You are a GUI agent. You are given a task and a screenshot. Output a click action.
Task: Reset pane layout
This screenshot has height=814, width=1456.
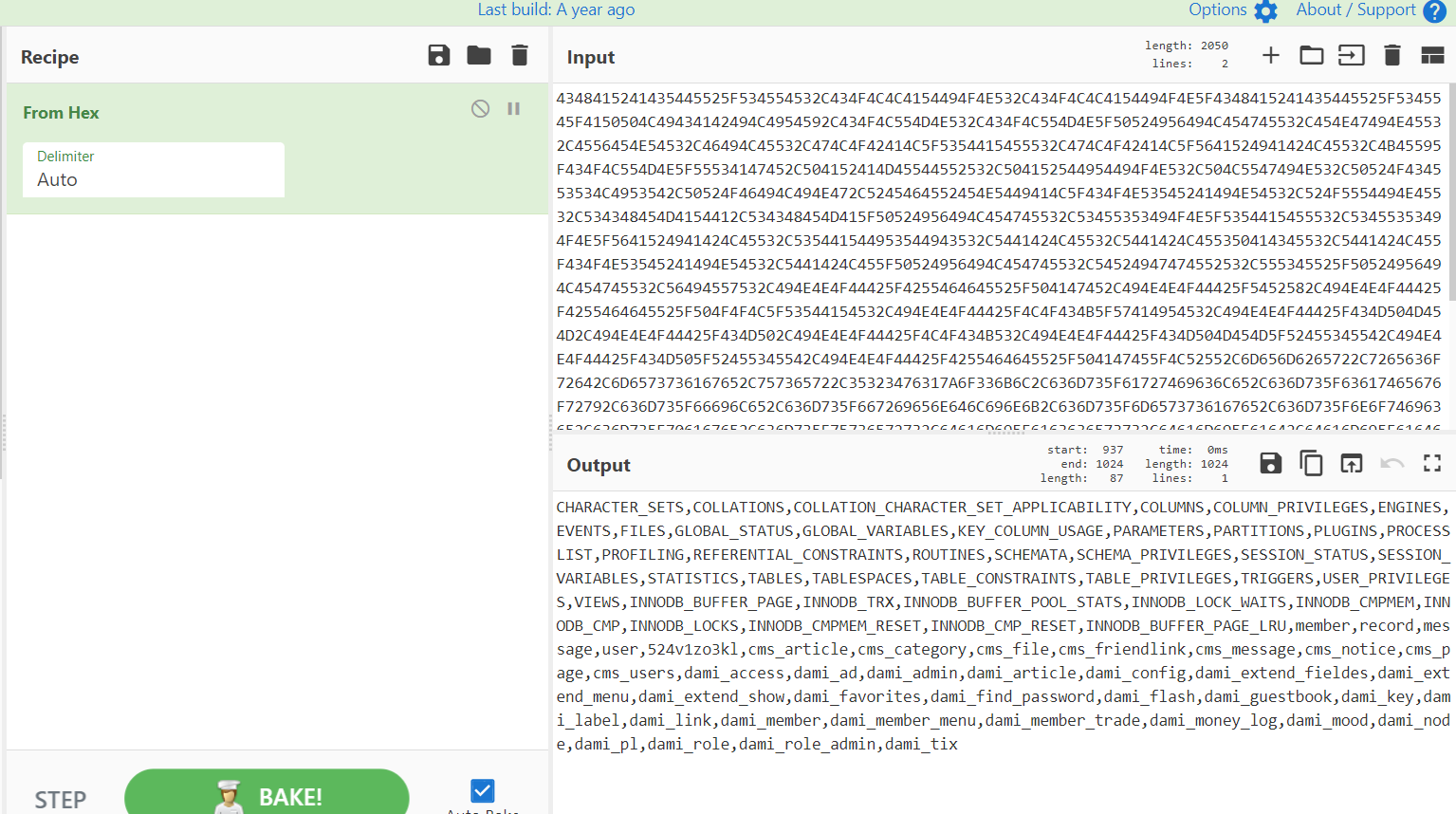(1432, 55)
